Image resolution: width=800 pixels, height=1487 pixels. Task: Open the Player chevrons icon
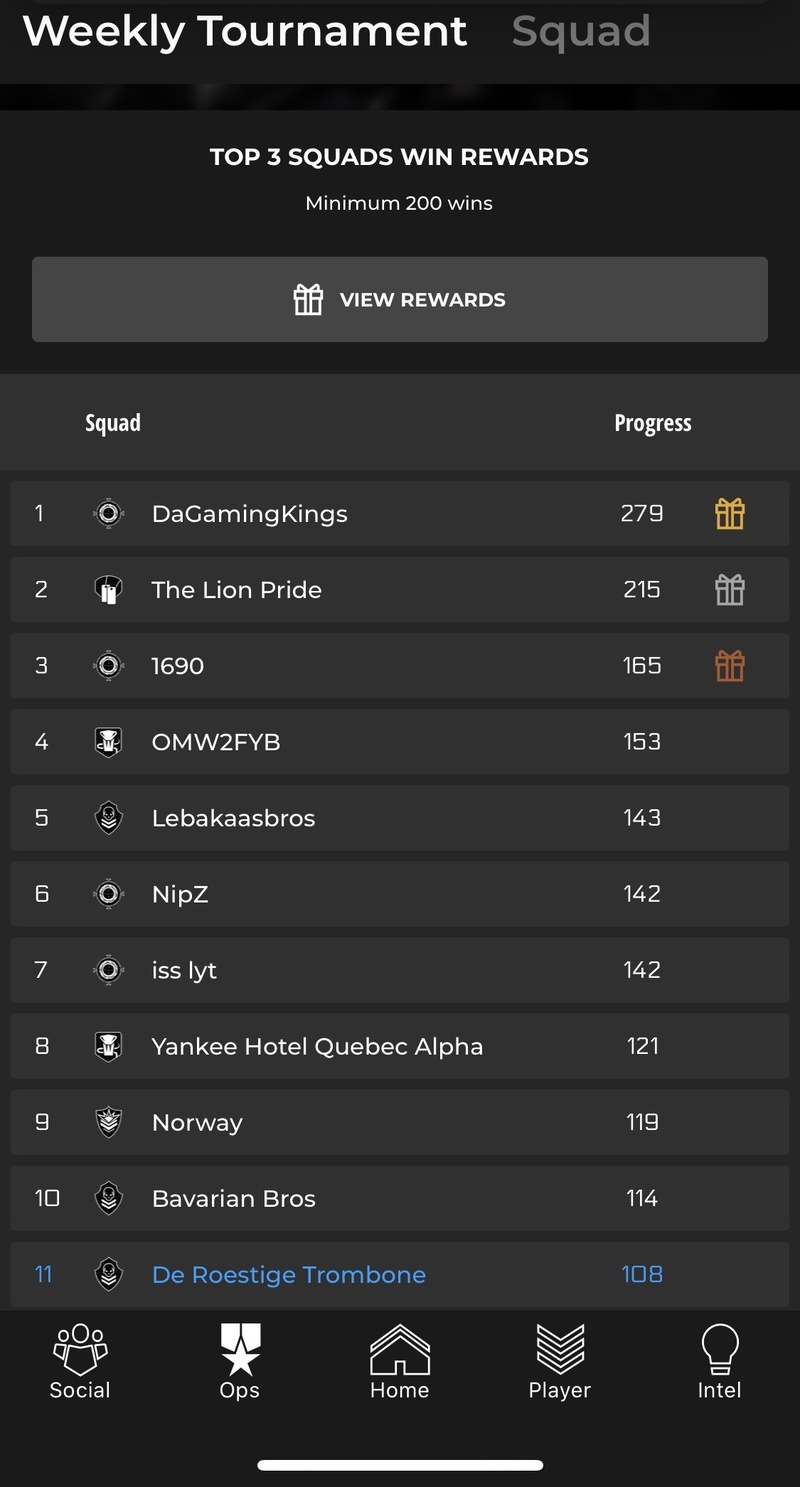pos(560,1348)
